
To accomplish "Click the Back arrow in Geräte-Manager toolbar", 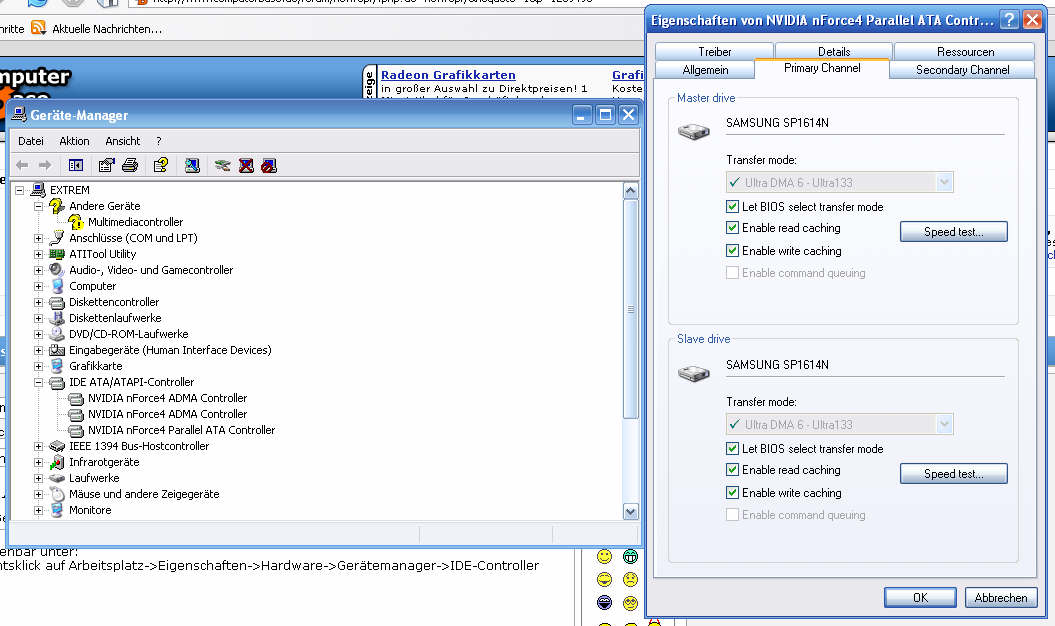I will point(22,165).
